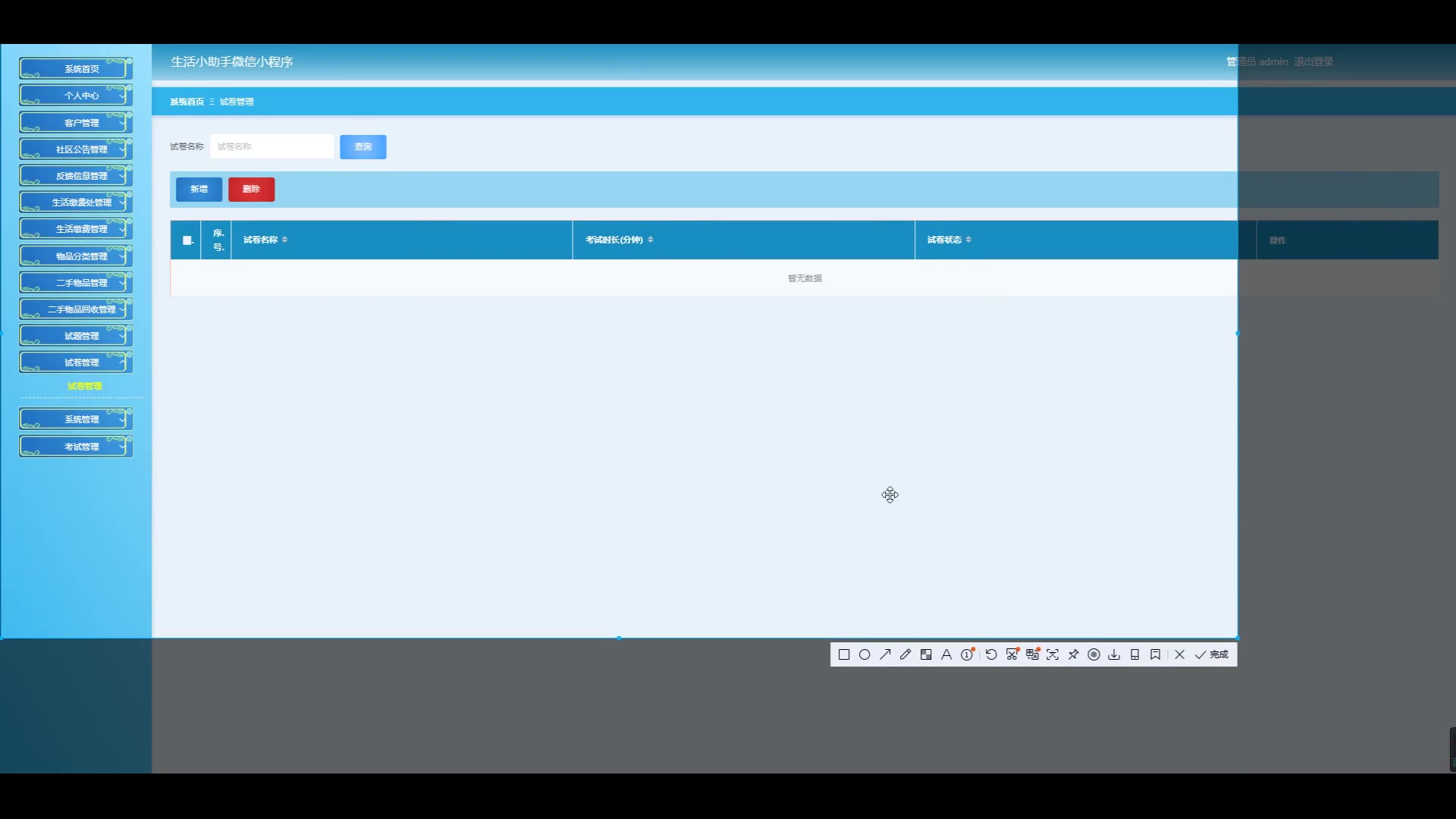The image size is (1456, 819).
Task: Select the mosaic blur tool
Action: pyautogui.click(x=926, y=654)
